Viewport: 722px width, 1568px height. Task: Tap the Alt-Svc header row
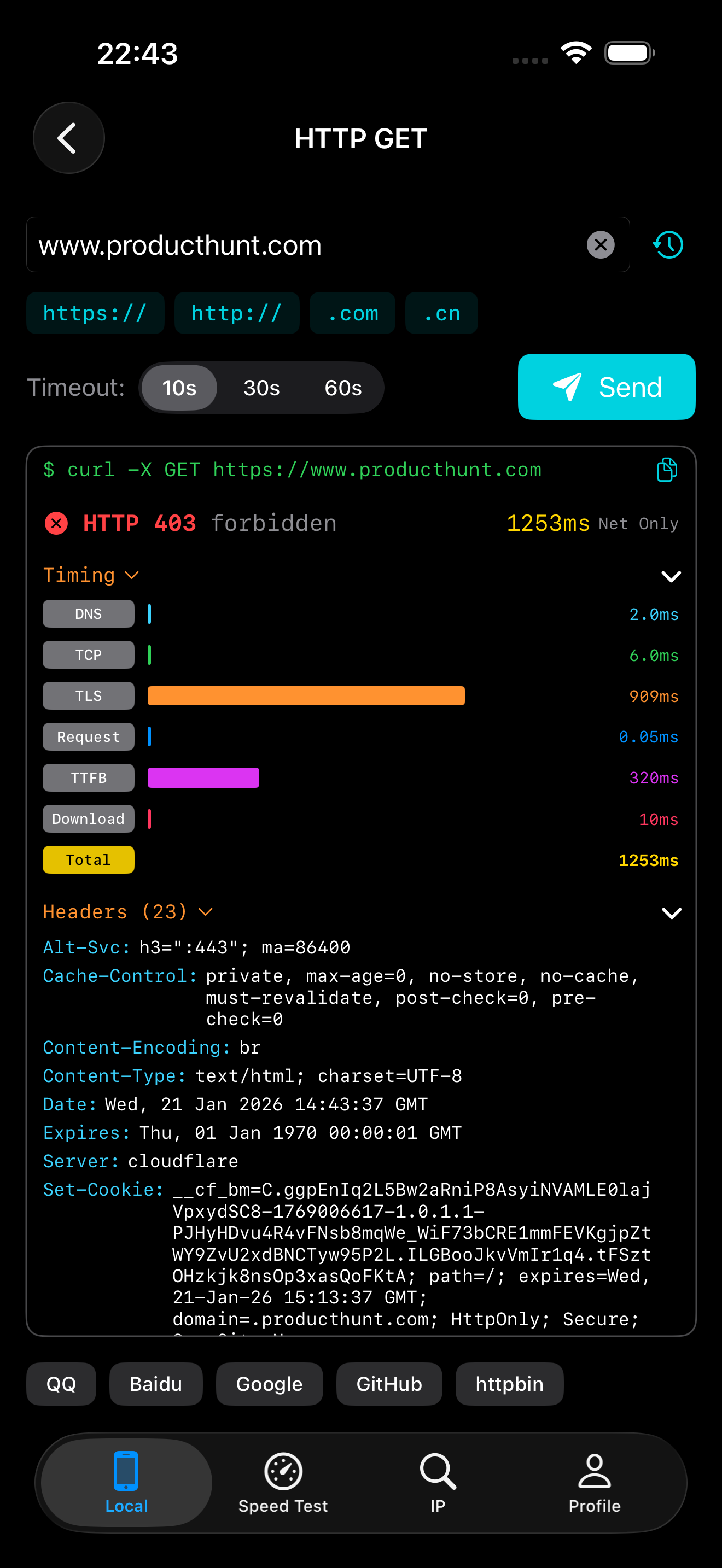click(x=196, y=947)
